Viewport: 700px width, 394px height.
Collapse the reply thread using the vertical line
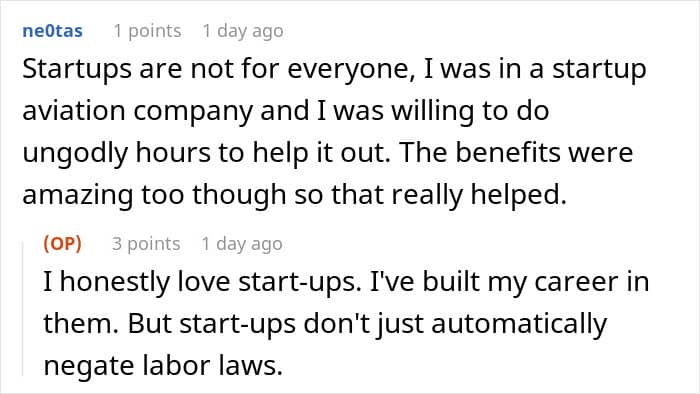click(x=23, y=308)
